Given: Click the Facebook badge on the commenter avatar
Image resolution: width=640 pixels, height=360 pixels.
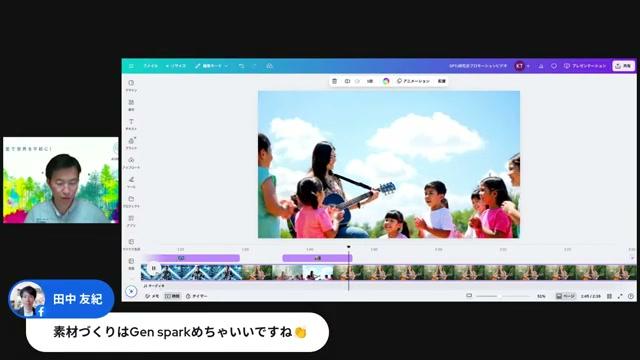Looking at the screenshot, I should coord(41,312).
